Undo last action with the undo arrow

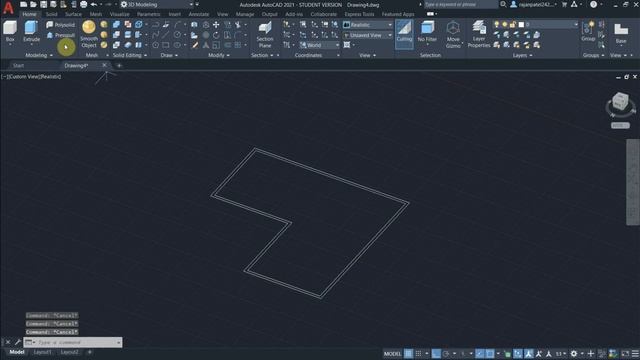click(94, 4)
